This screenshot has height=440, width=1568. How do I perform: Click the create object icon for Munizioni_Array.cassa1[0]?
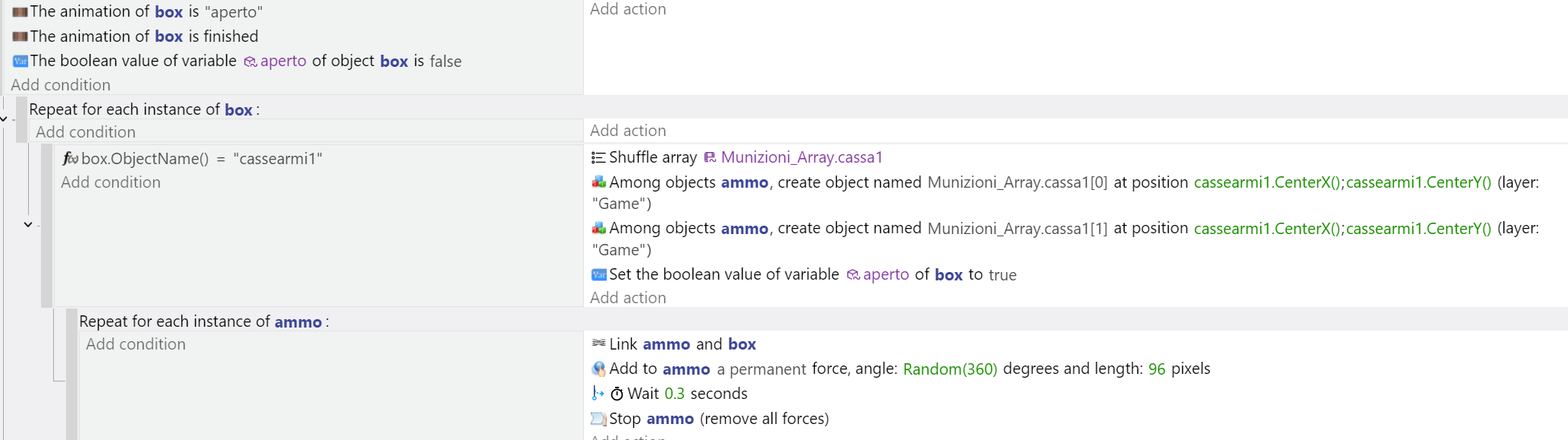point(598,182)
